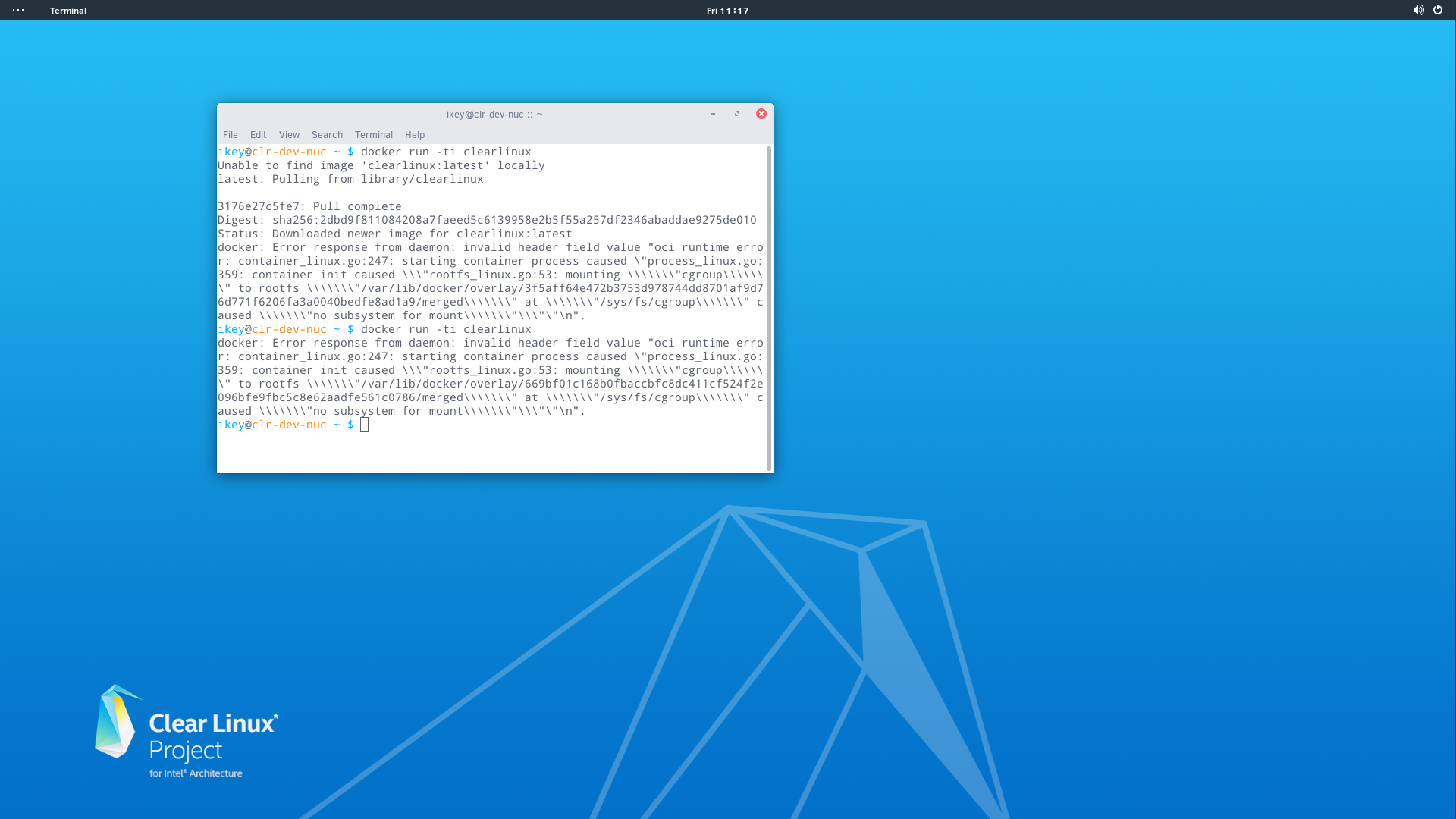Open the Edit menu
Screen dimensions: 1456x819
259,135
